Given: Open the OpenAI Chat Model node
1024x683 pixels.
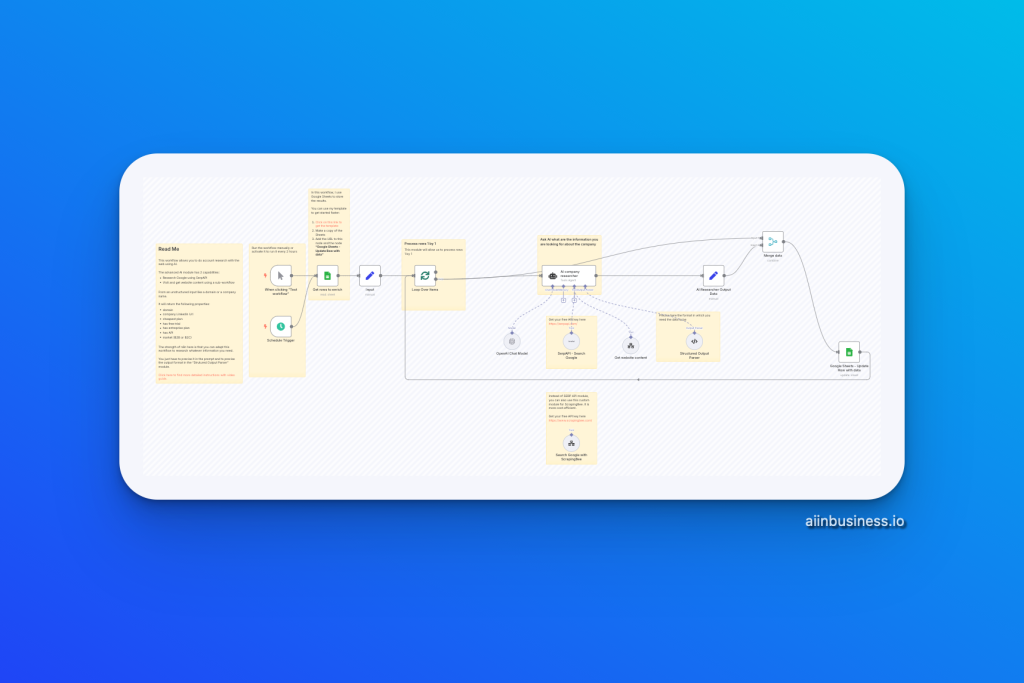Looking at the screenshot, I should [x=512, y=341].
